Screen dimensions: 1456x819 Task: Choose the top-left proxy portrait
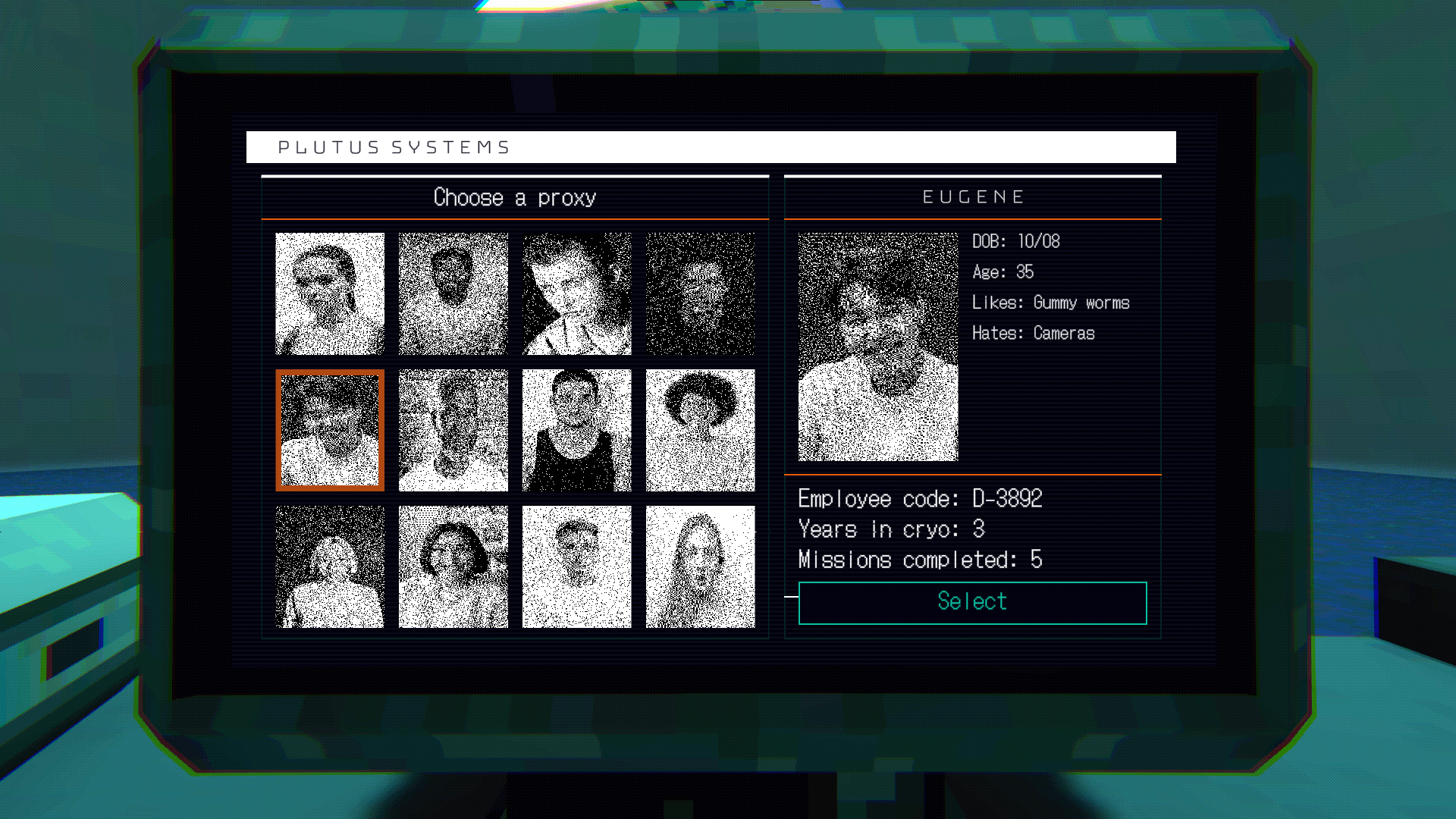330,293
